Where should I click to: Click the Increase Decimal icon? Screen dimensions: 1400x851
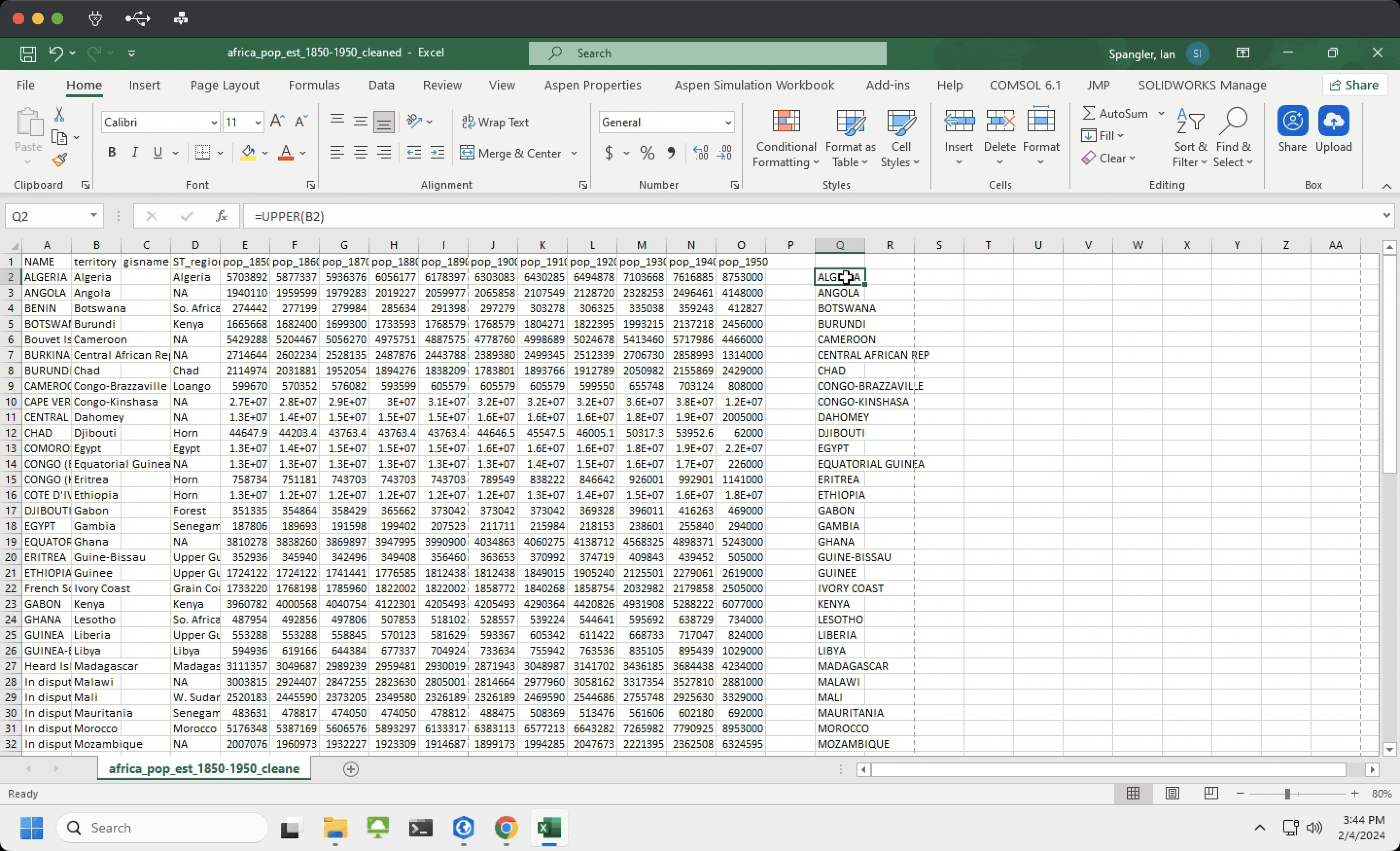coord(700,153)
